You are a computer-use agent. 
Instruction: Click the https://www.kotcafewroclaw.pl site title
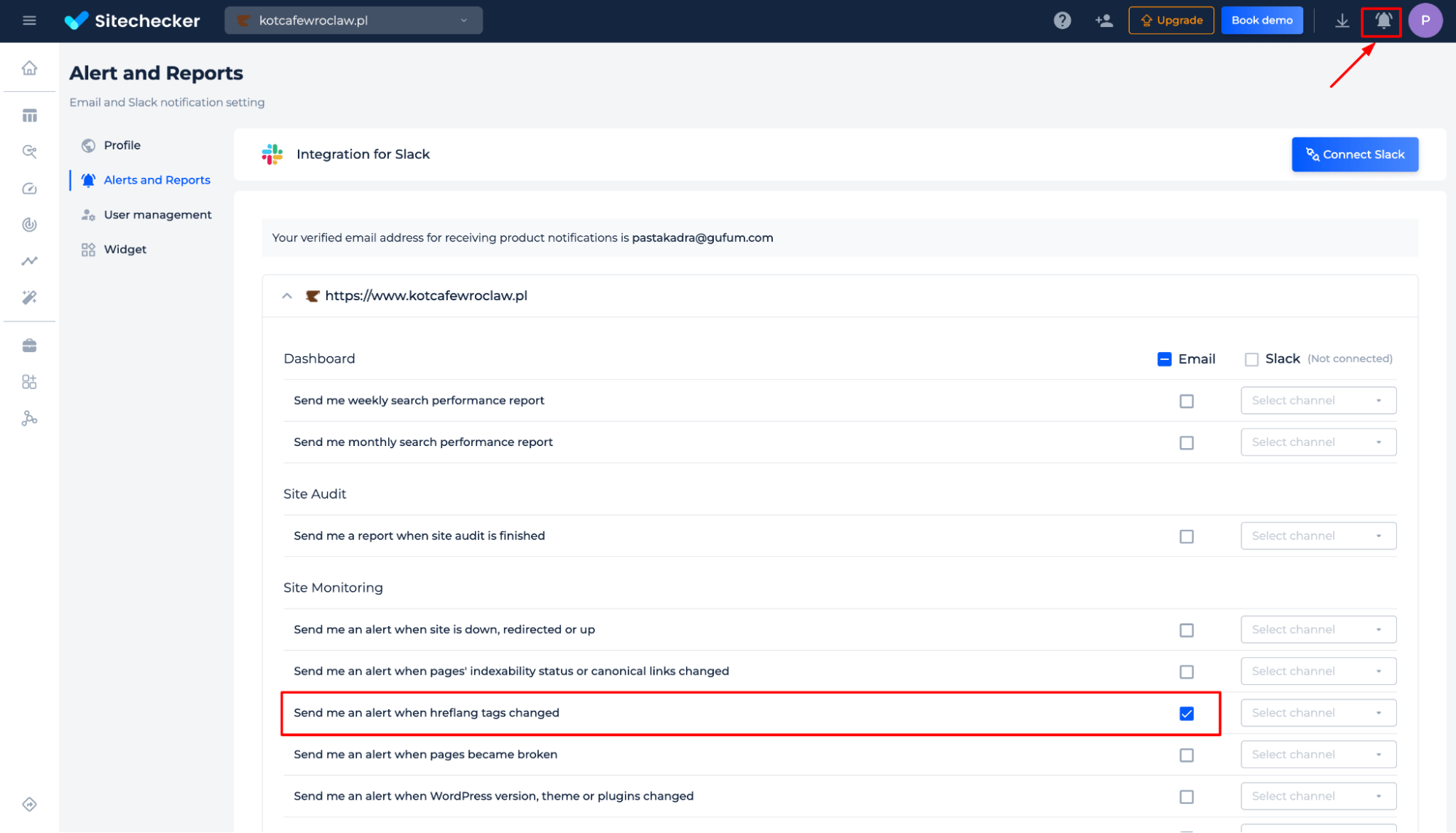coord(426,296)
